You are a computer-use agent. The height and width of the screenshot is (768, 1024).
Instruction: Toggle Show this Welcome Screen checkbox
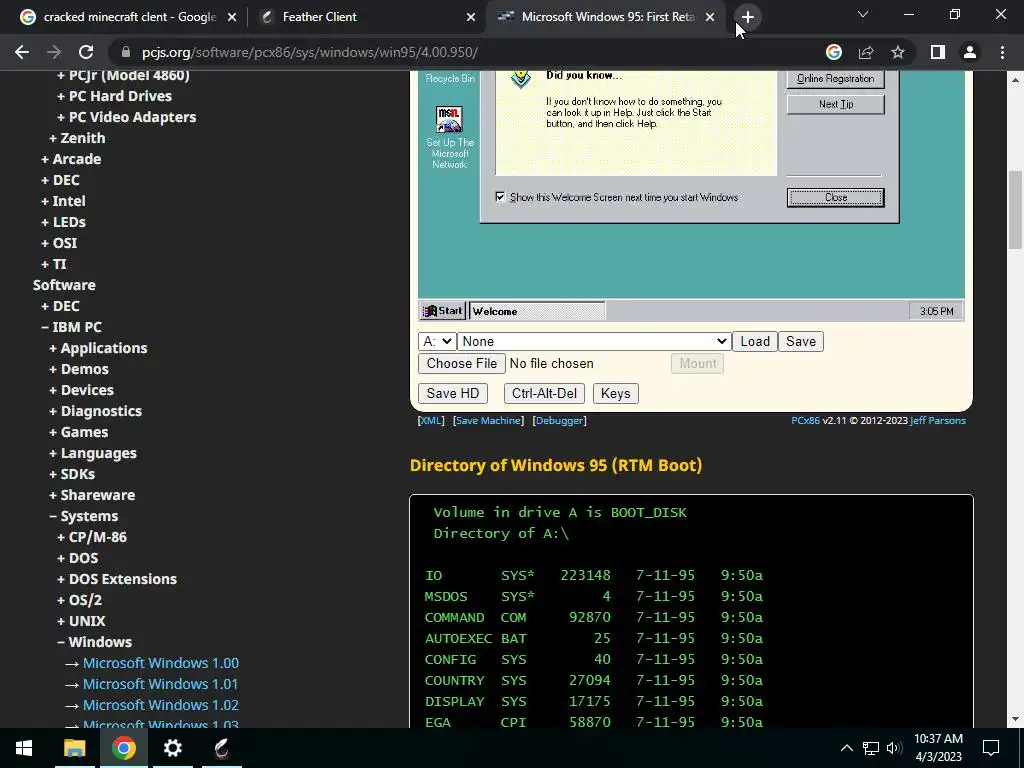(500, 197)
